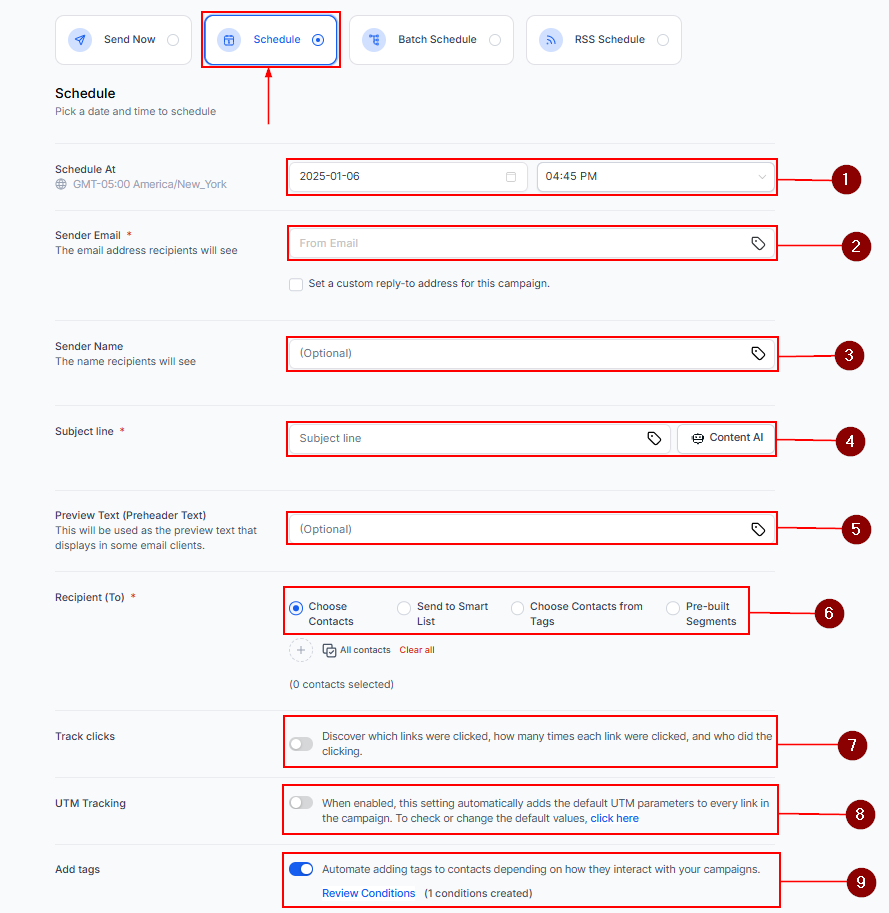This screenshot has width=889, height=913.
Task: Click the (0 contacts selected) text
Action: 341,684
